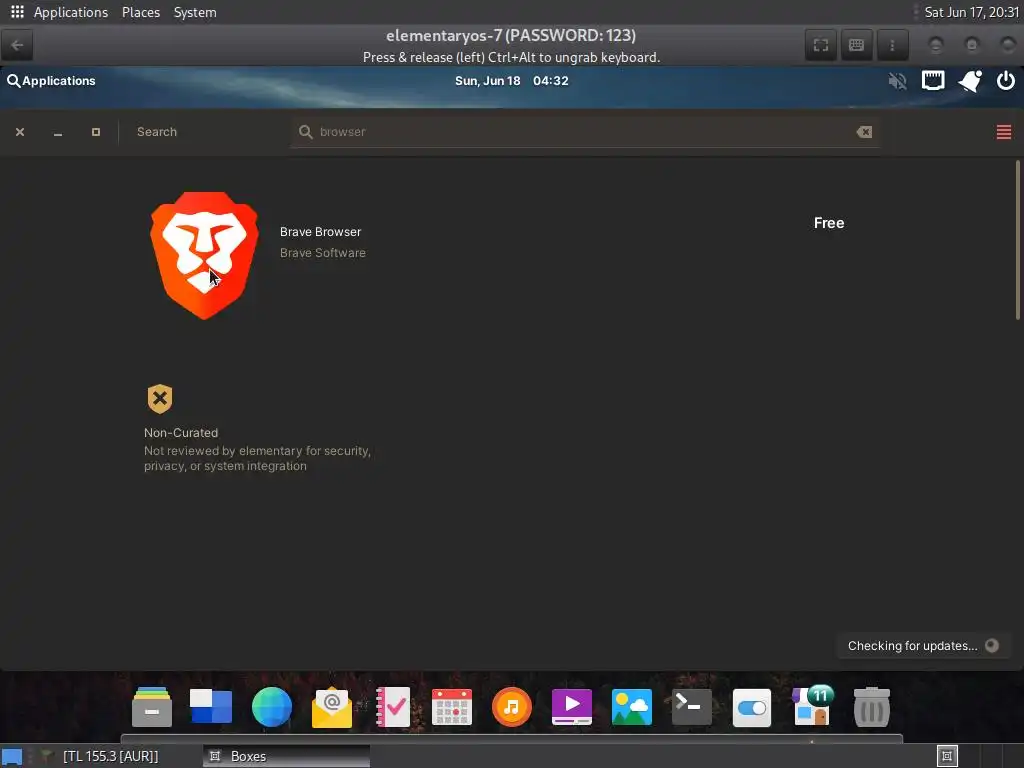This screenshot has width=1024, height=768.
Task: Open elementary Applications launcher
Action: click(51, 81)
